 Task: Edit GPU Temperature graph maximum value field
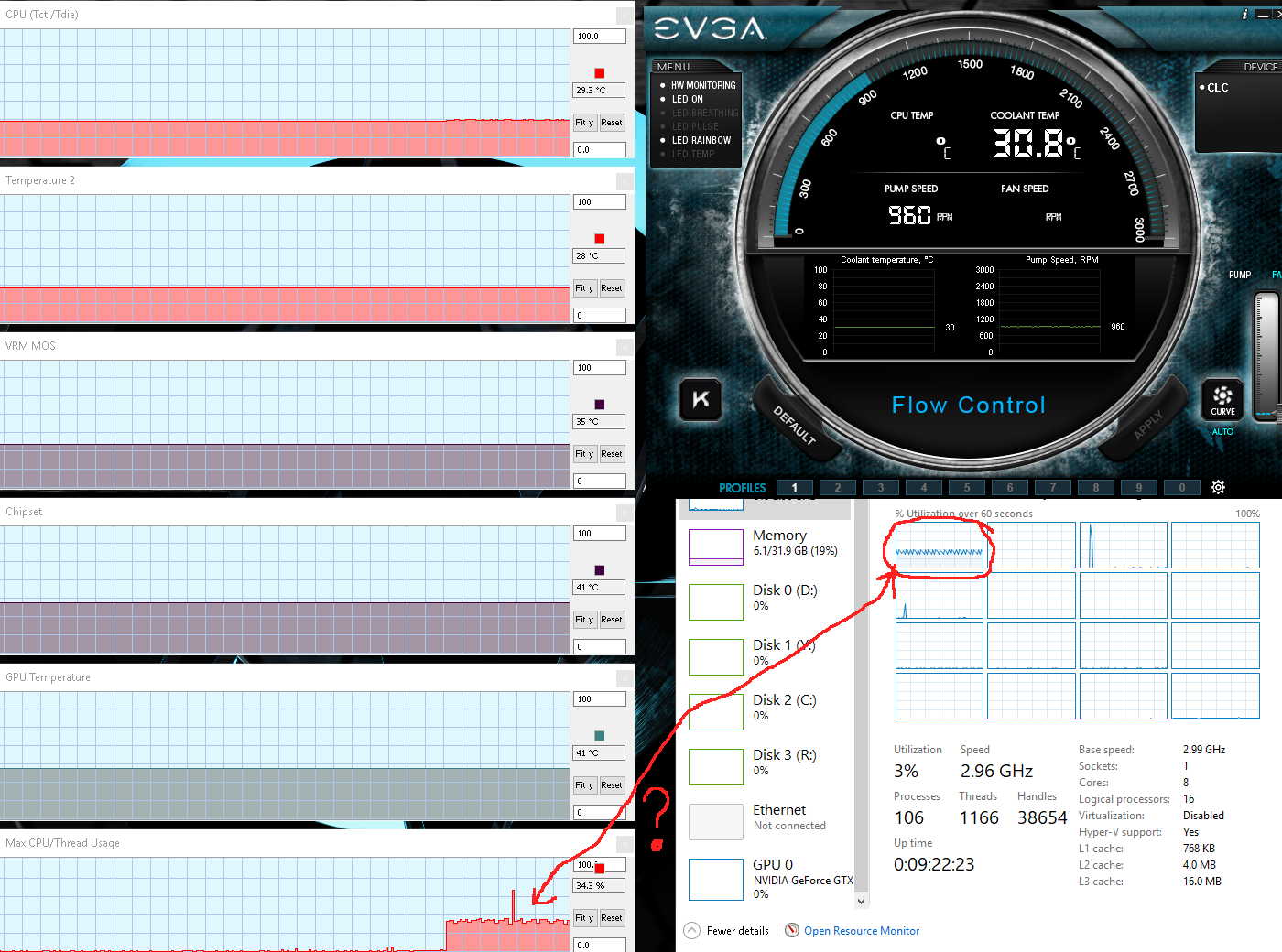point(600,699)
